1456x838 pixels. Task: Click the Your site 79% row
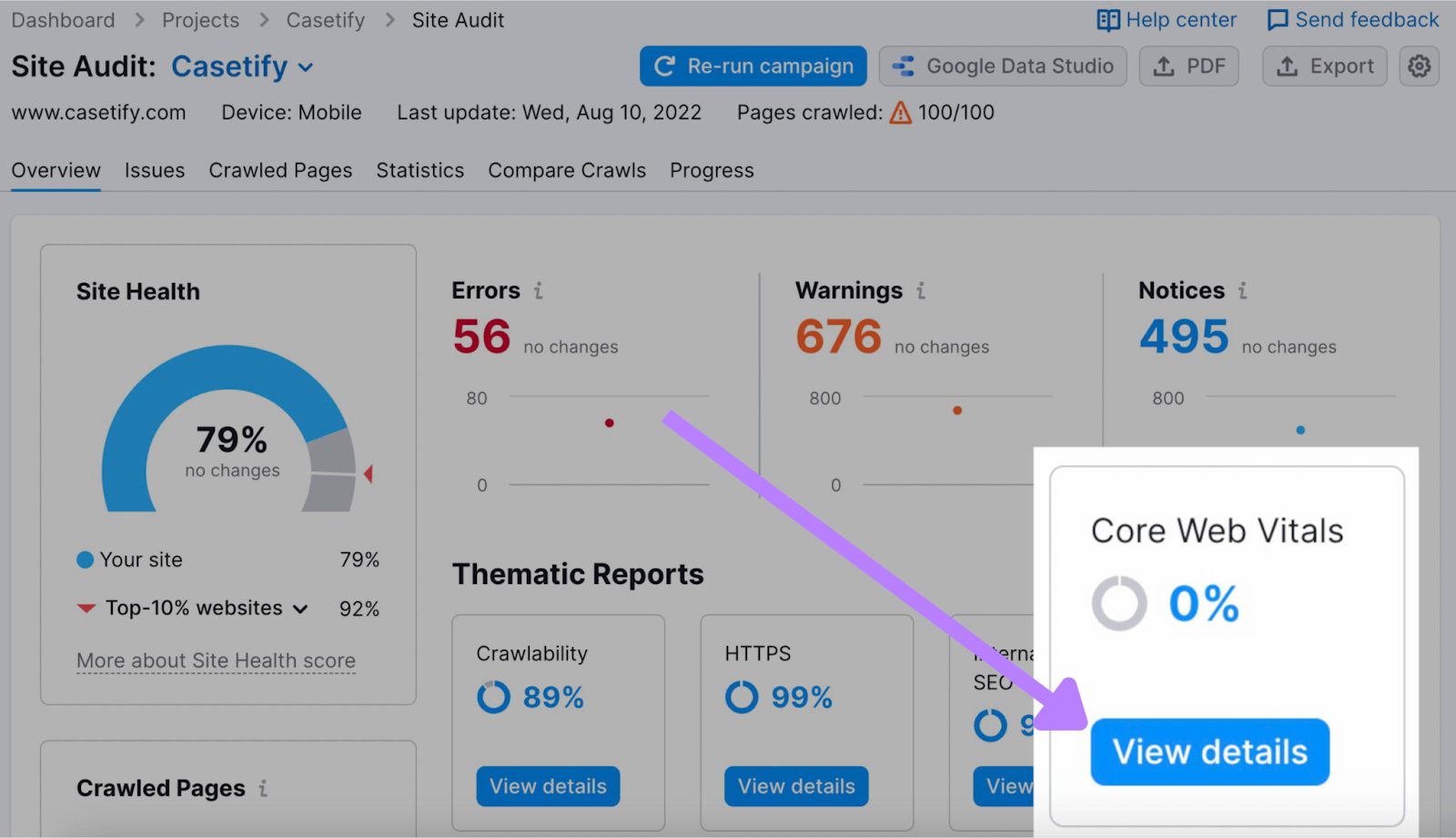[x=227, y=560]
